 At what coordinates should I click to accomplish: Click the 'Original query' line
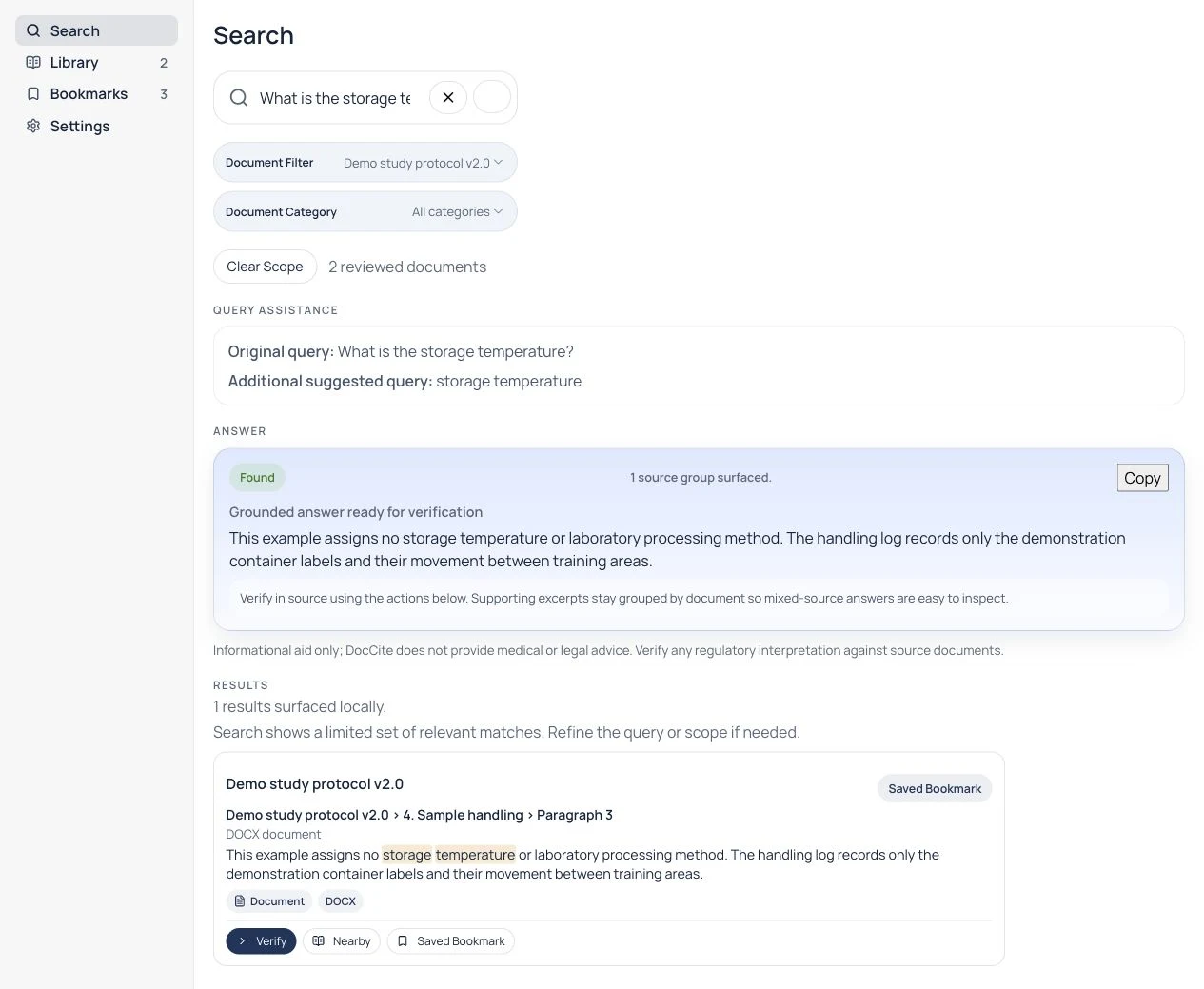click(x=401, y=351)
